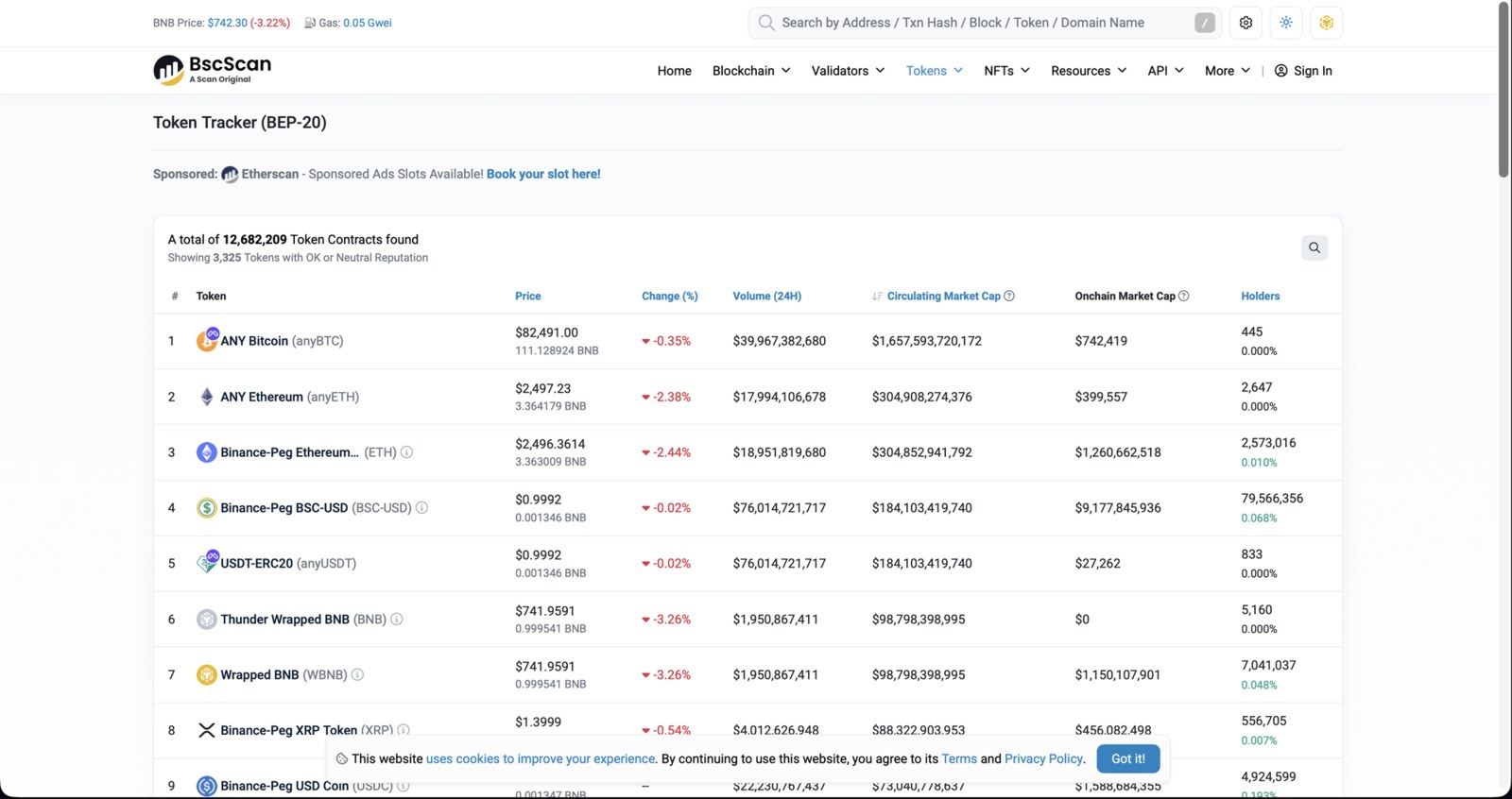The width and height of the screenshot is (1512, 799).
Task: Open Book your slot here link
Action: (543, 174)
